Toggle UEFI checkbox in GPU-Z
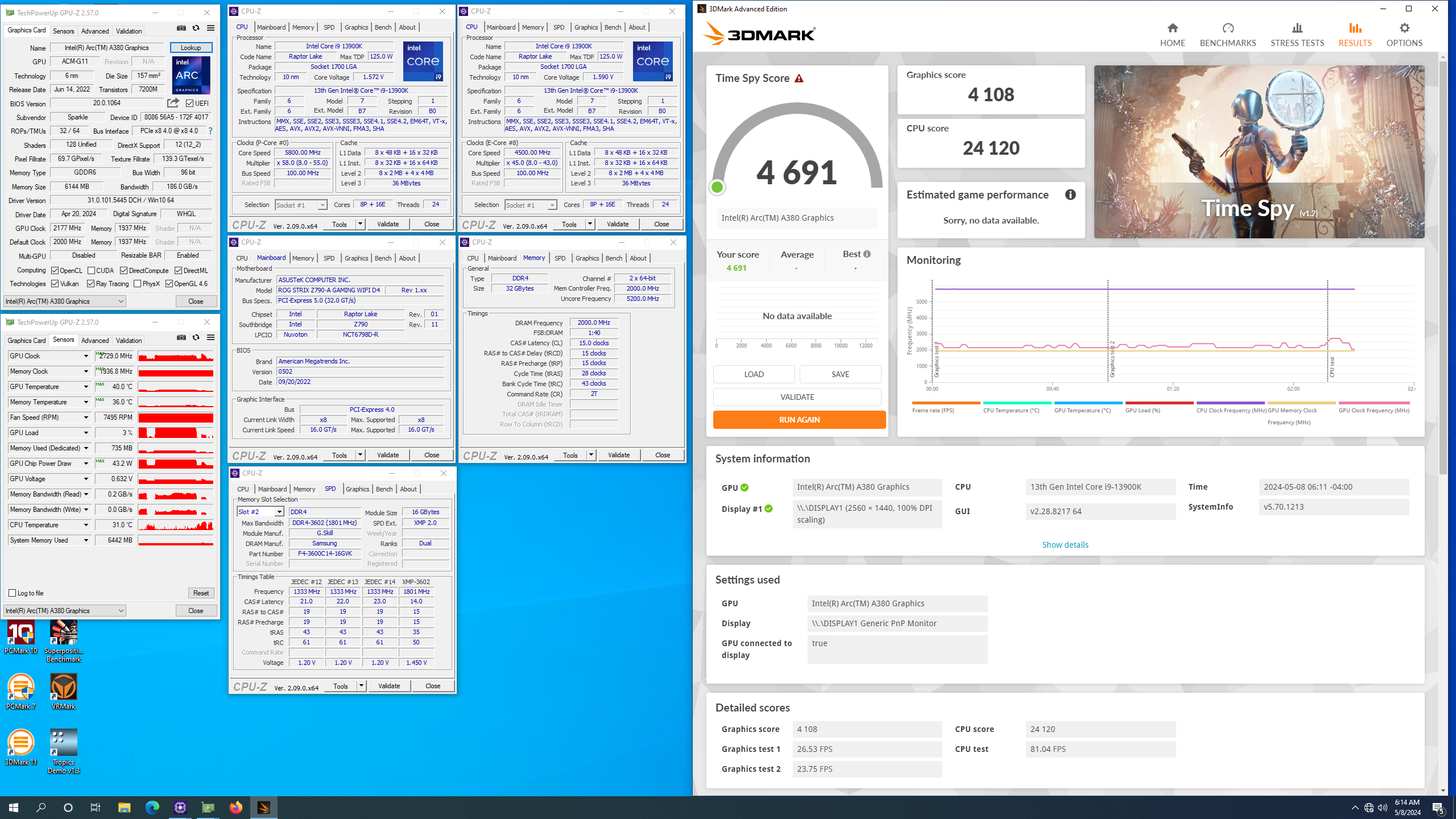1456x819 pixels. tap(190, 104)
